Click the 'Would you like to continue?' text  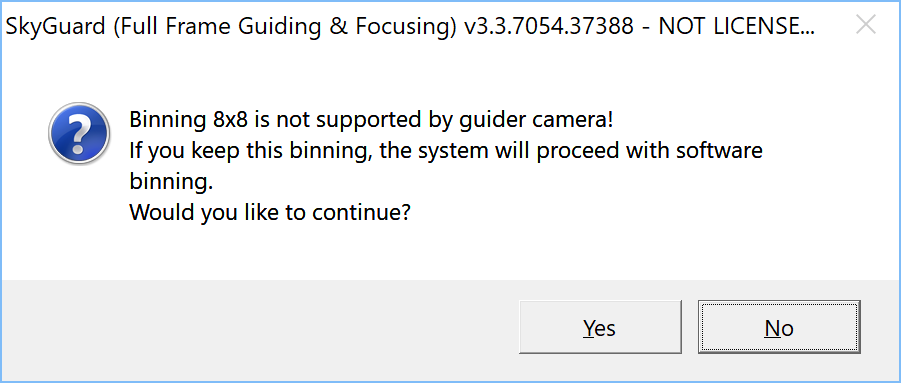coord(269,213)
